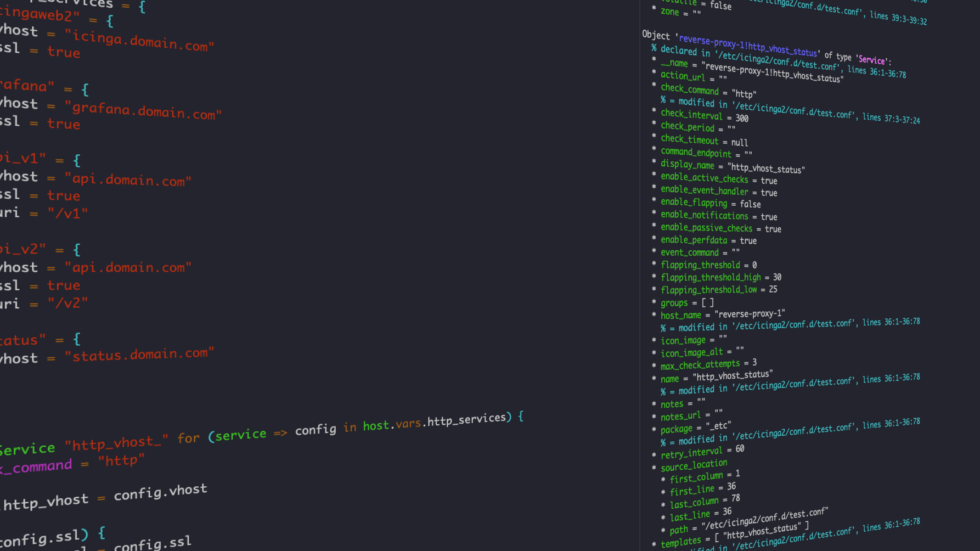Click the "http_vhost_" service name string
980x551 pixels.
click(116, 444)
